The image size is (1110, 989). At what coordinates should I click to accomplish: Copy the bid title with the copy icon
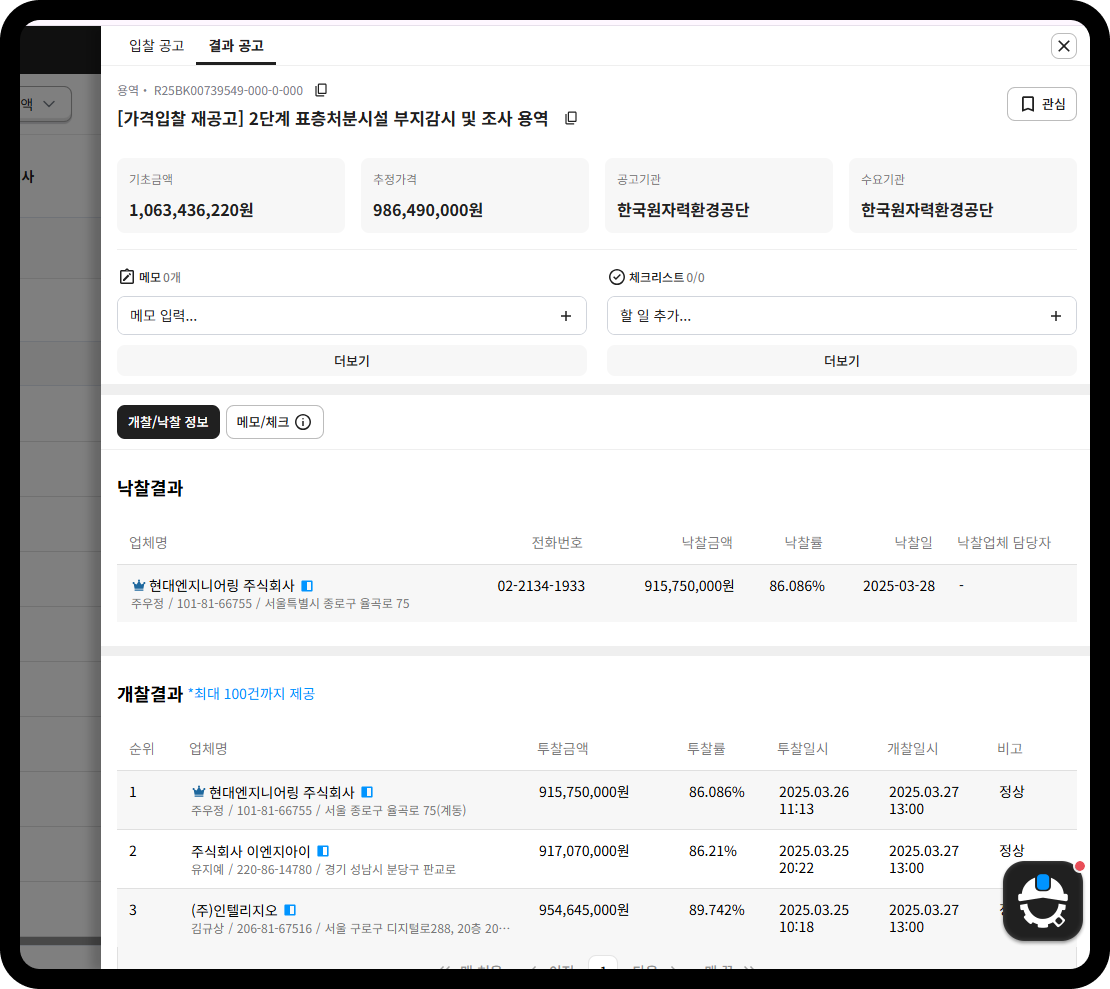(x=571, y=118)
